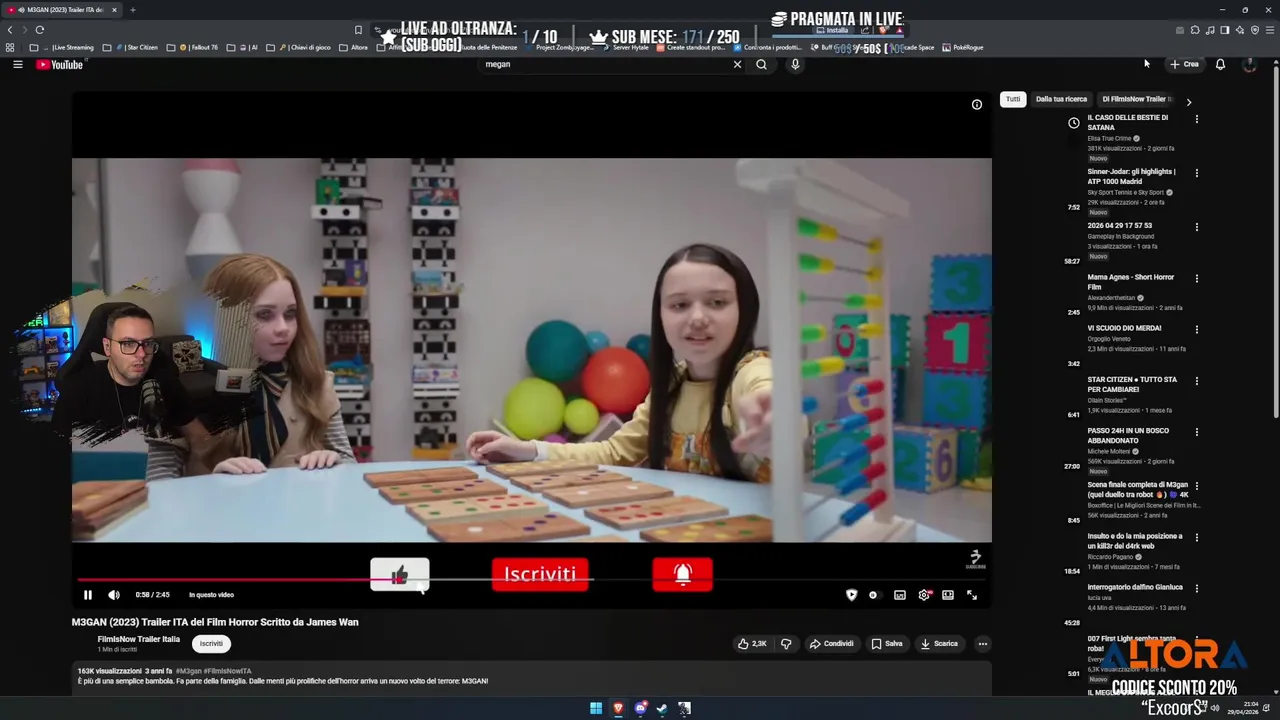Enter fullscreen mode
The height and width of the screenshot is (720, 1280).
pos(971,595)
